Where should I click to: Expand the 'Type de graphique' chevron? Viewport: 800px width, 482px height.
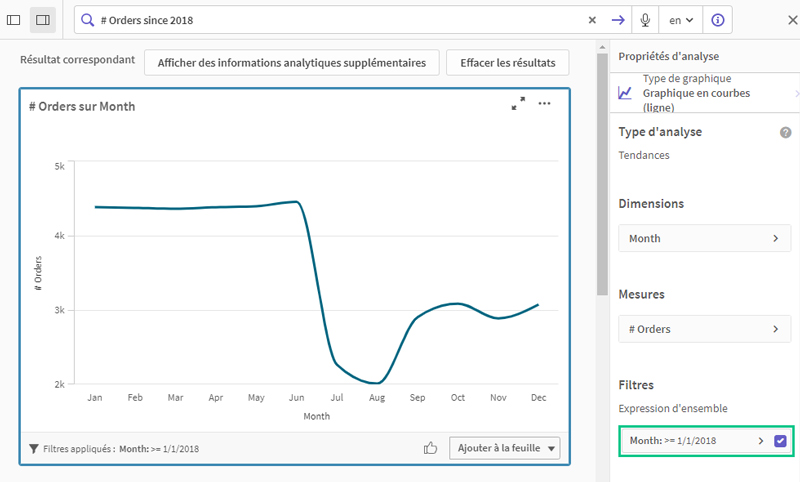pos(796,93)
